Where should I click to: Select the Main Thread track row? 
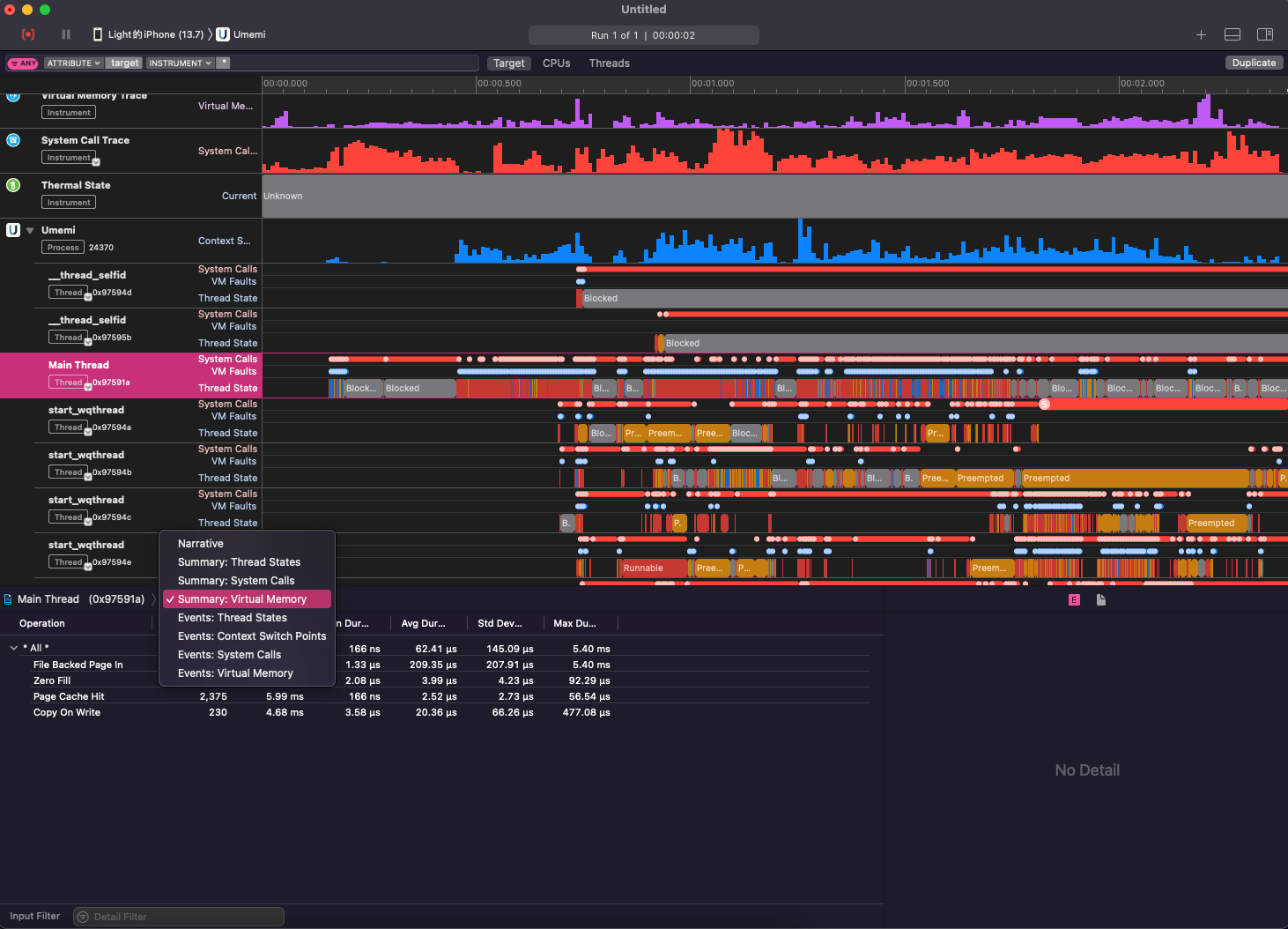131,375
